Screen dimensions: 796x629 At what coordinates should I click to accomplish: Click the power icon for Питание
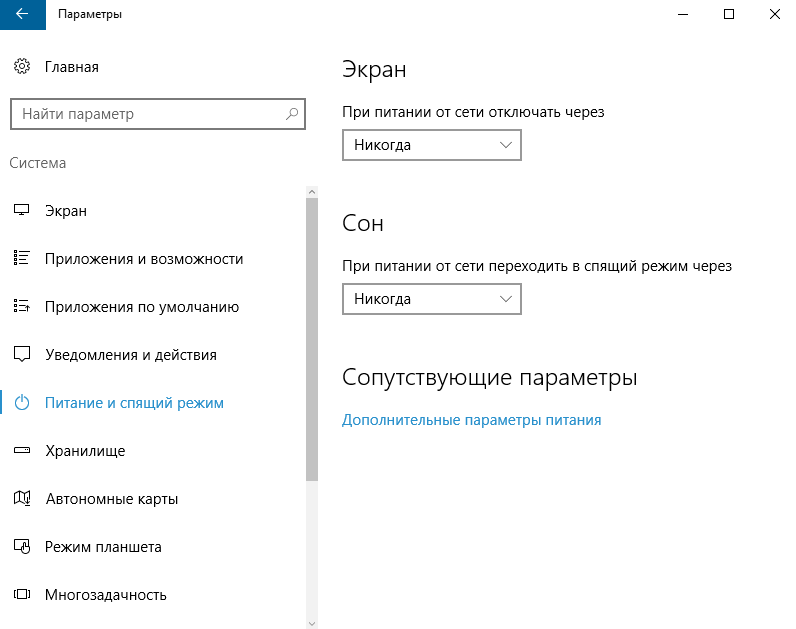[x=22, y=403]
